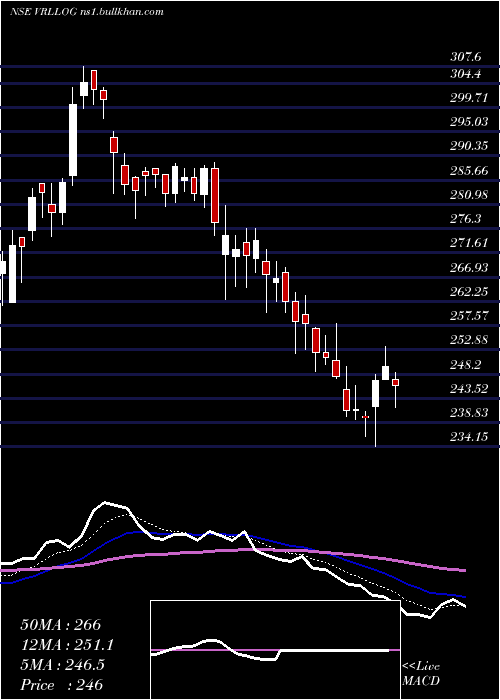Click the 234.15 price axis label
This screenshot has width=500, height=700.
pos(469,437)
